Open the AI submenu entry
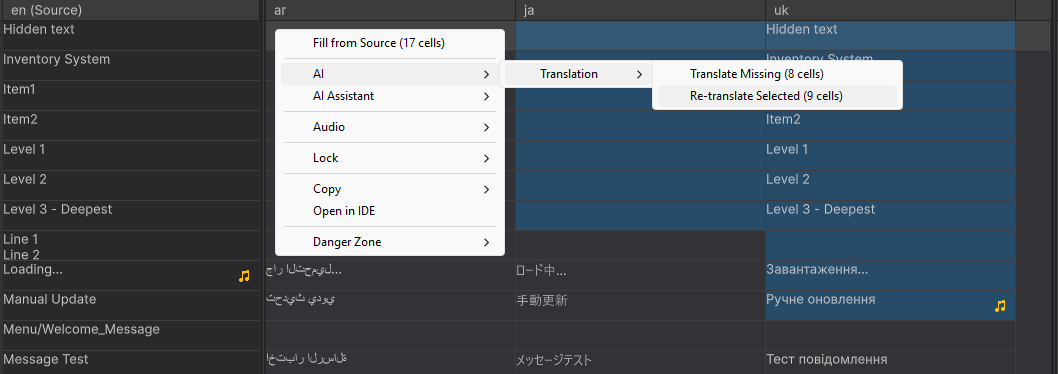 tap(390, 74)
